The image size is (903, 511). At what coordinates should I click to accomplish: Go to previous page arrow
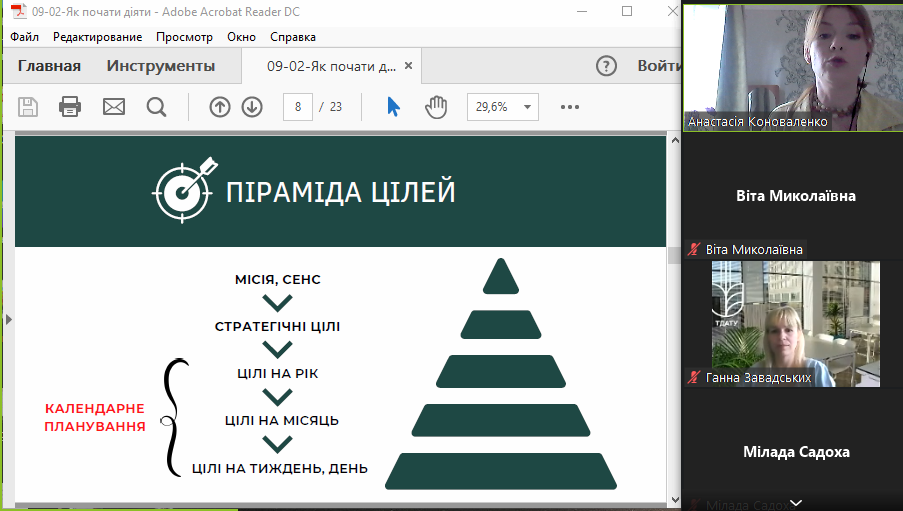(220, 107)
